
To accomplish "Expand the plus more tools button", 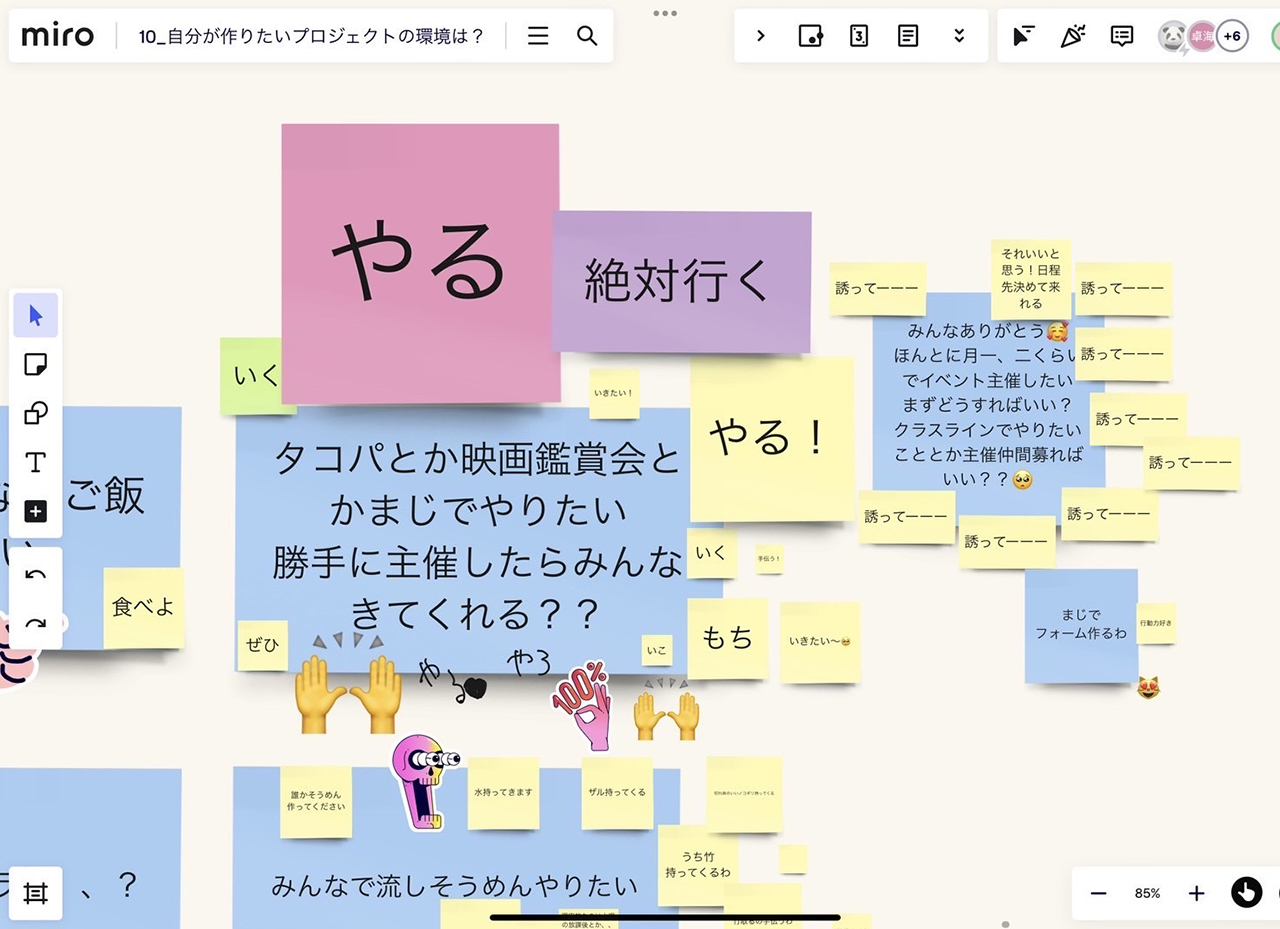I will tap(36, 512).
